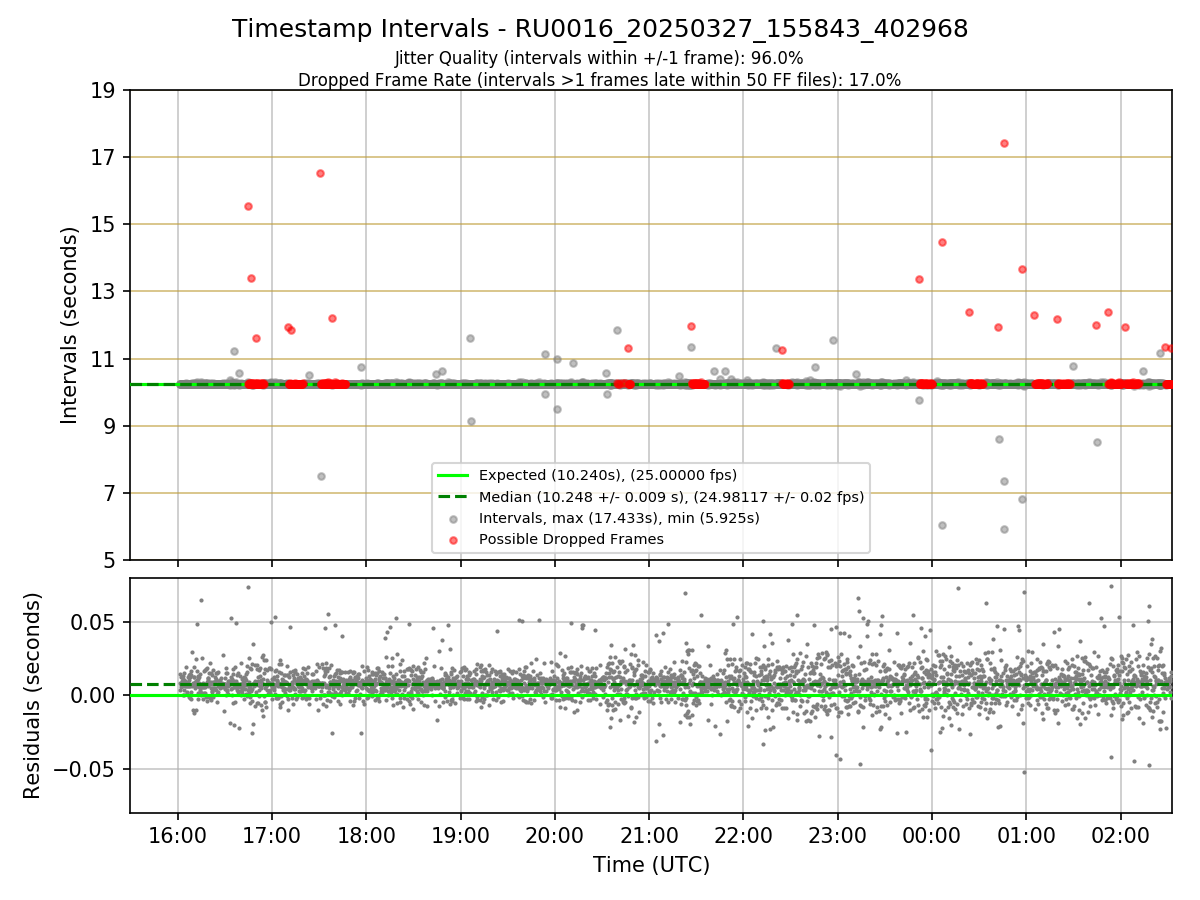Click the red dot marker in the legend
The height and width of the screenshot is (900, 1200).
(454, 540)
